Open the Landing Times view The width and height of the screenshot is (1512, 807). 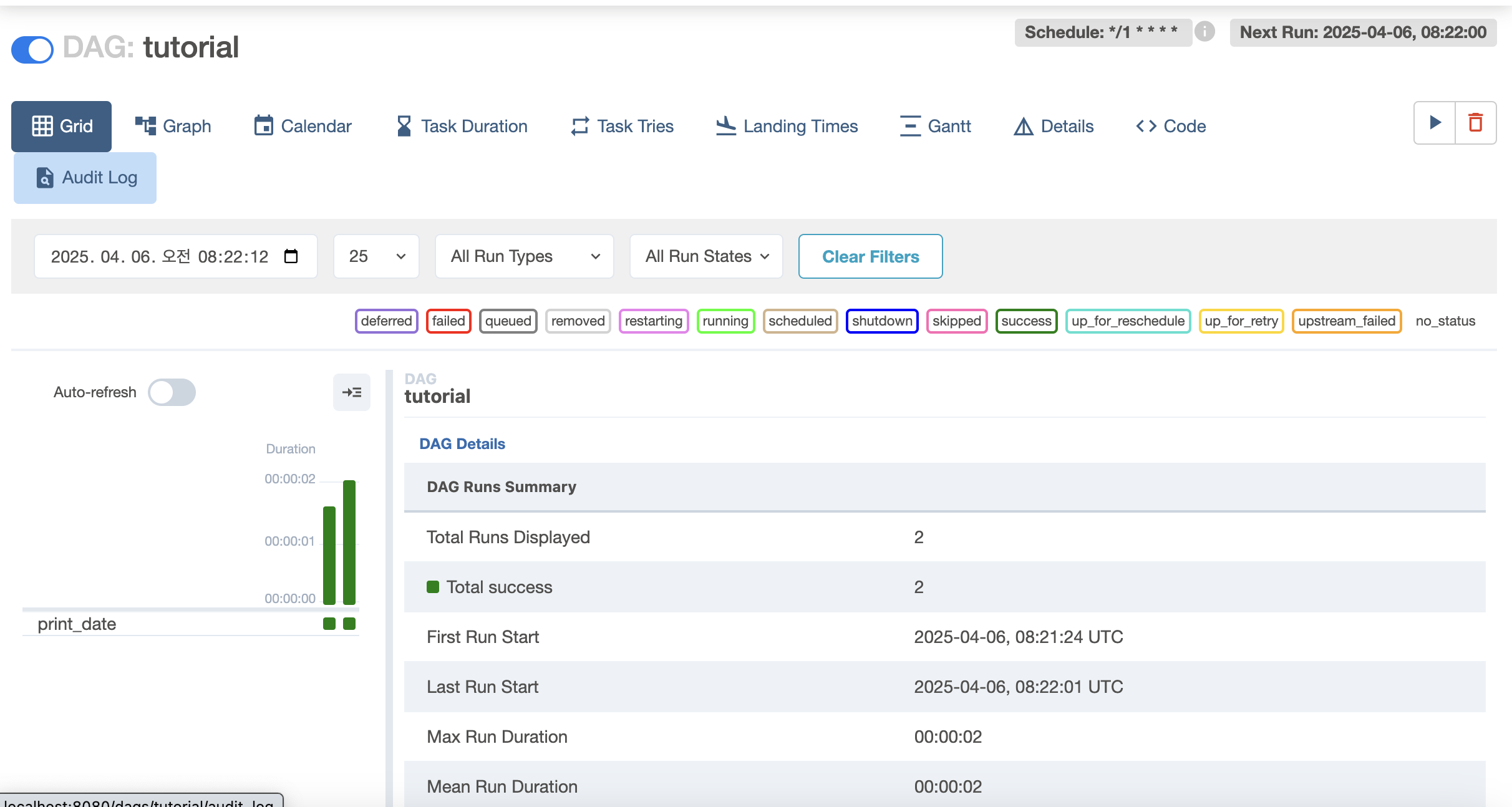point(787,126)
